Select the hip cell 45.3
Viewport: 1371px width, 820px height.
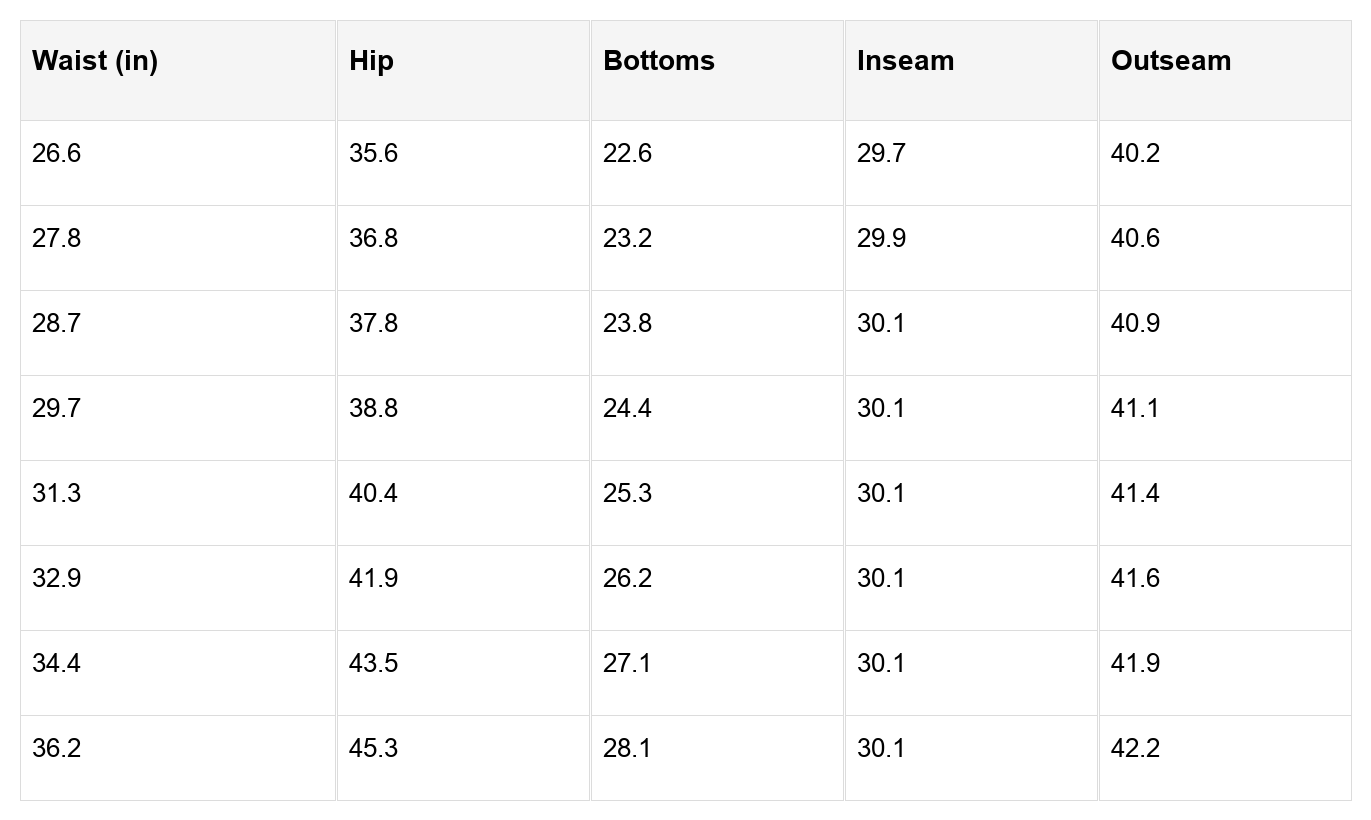click(373, 748)
